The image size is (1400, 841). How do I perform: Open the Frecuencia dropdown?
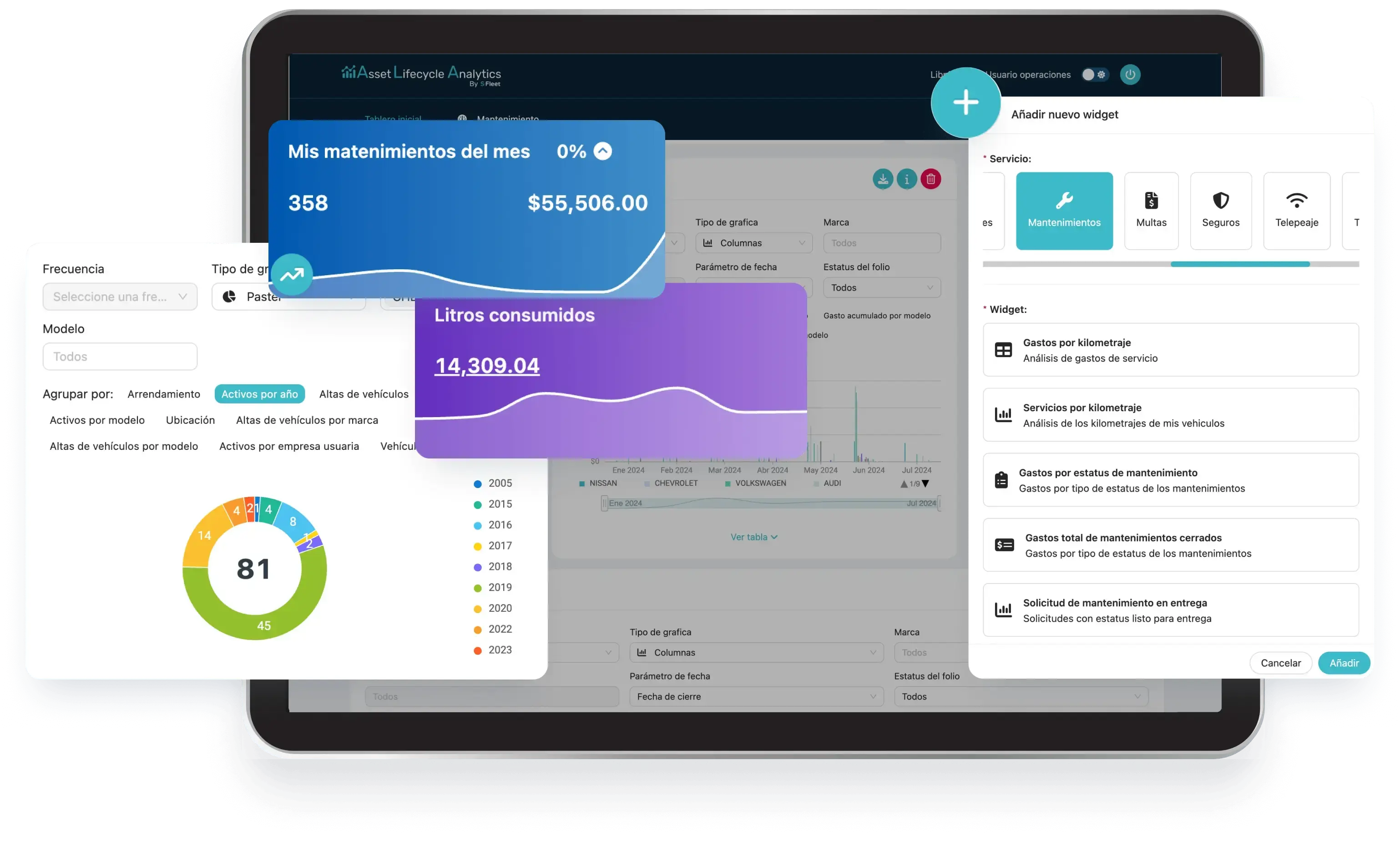(120, 297)
